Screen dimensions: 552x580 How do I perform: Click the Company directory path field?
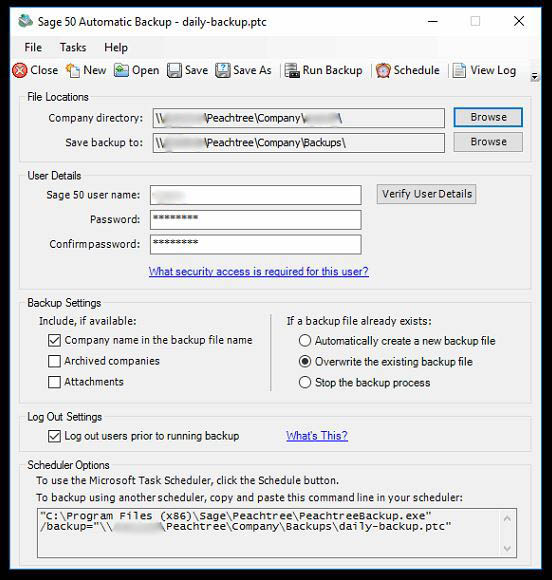click(299, 118)
